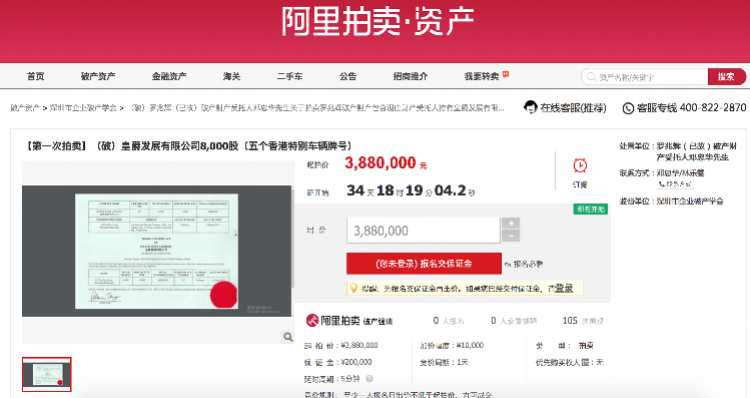Click the alarm clock subscribe icon

(580, 166)
